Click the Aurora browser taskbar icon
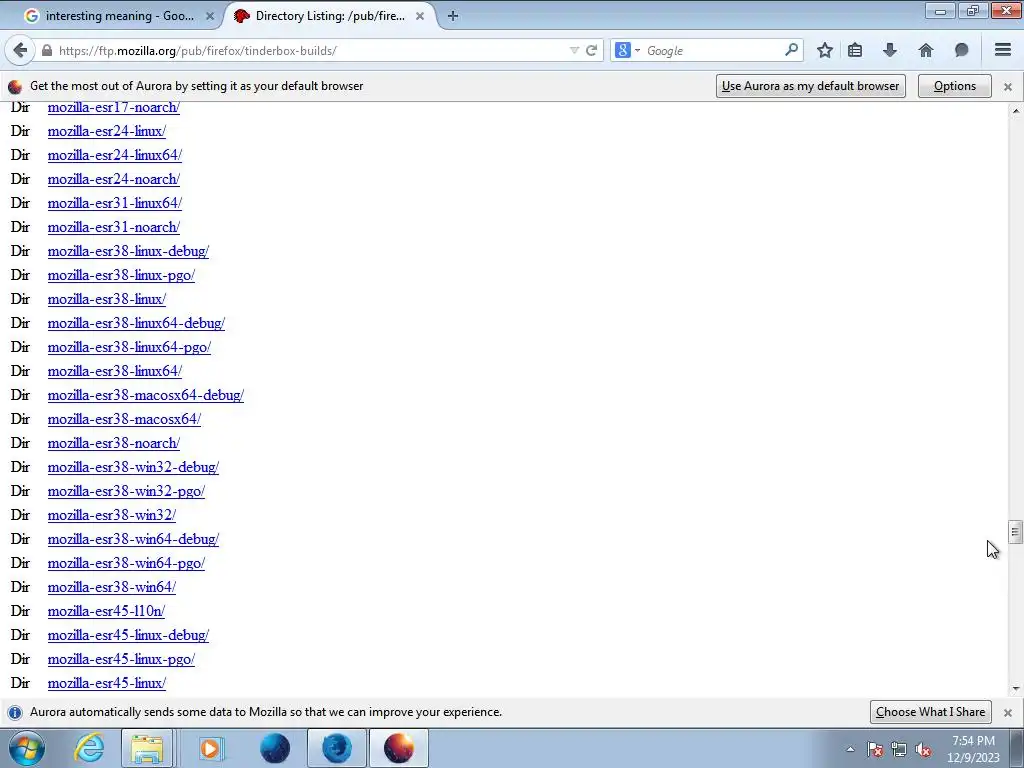The height and width of the screenshot is (768, 1024). coord(399,748)
